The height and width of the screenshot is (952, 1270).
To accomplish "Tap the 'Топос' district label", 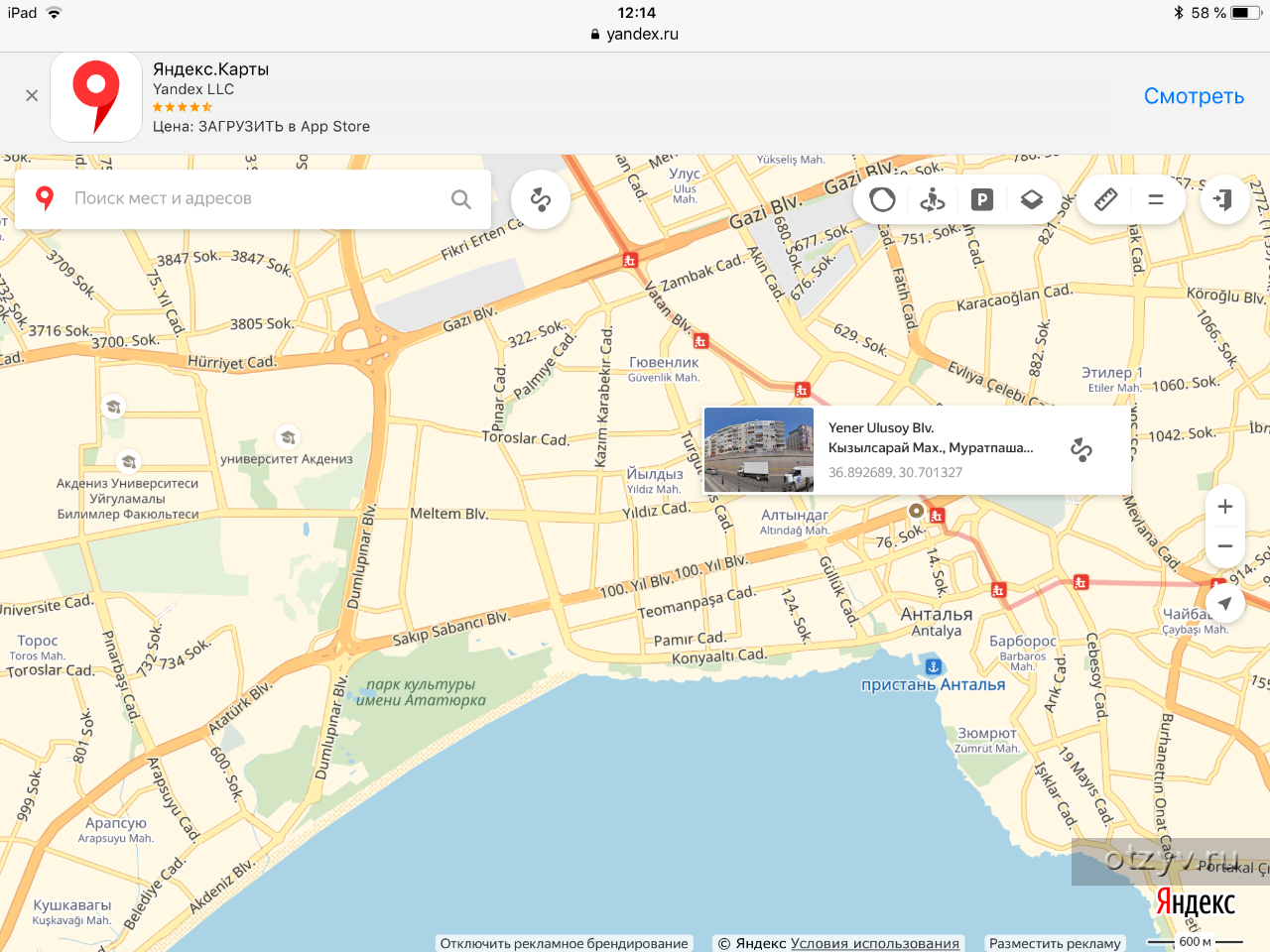I will [38, 641].
